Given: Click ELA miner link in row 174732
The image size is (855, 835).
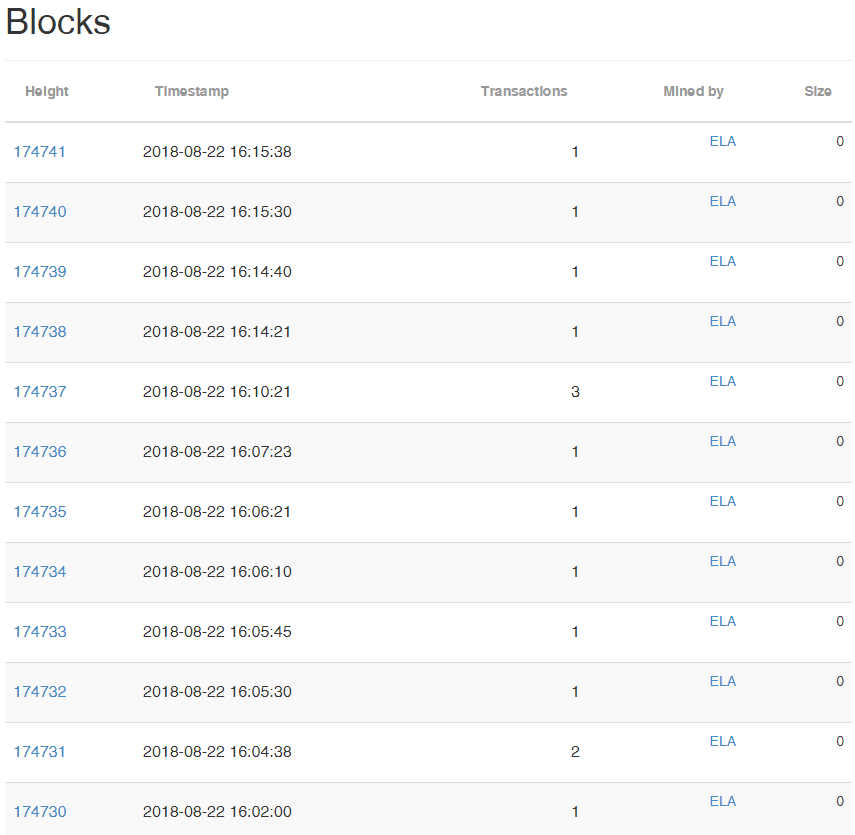Looking at the screenshot, I should tap(722, 681).
